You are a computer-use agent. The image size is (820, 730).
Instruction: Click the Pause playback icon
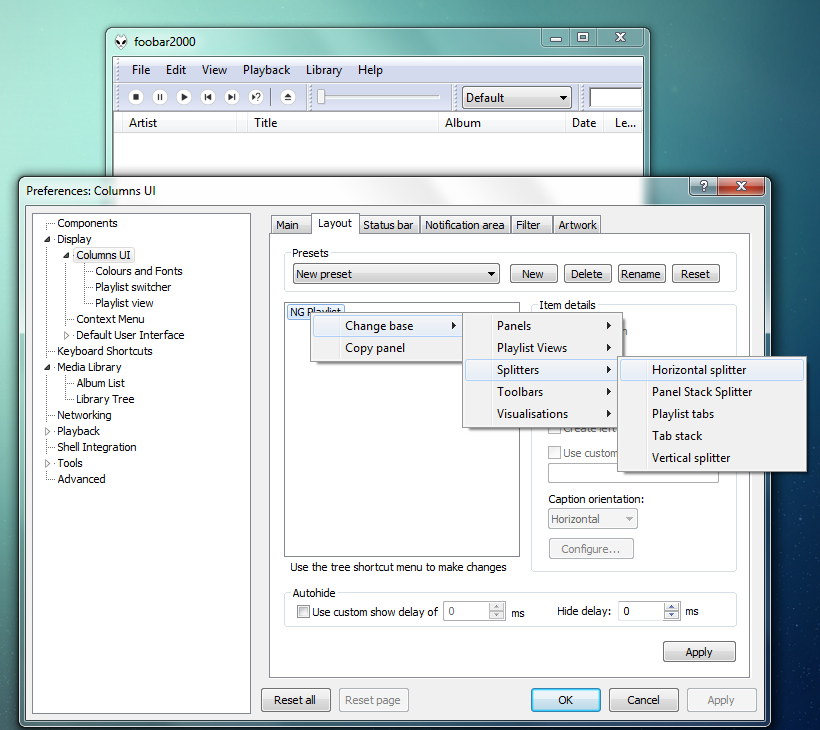pyautogui.click(x=160, y=96)
